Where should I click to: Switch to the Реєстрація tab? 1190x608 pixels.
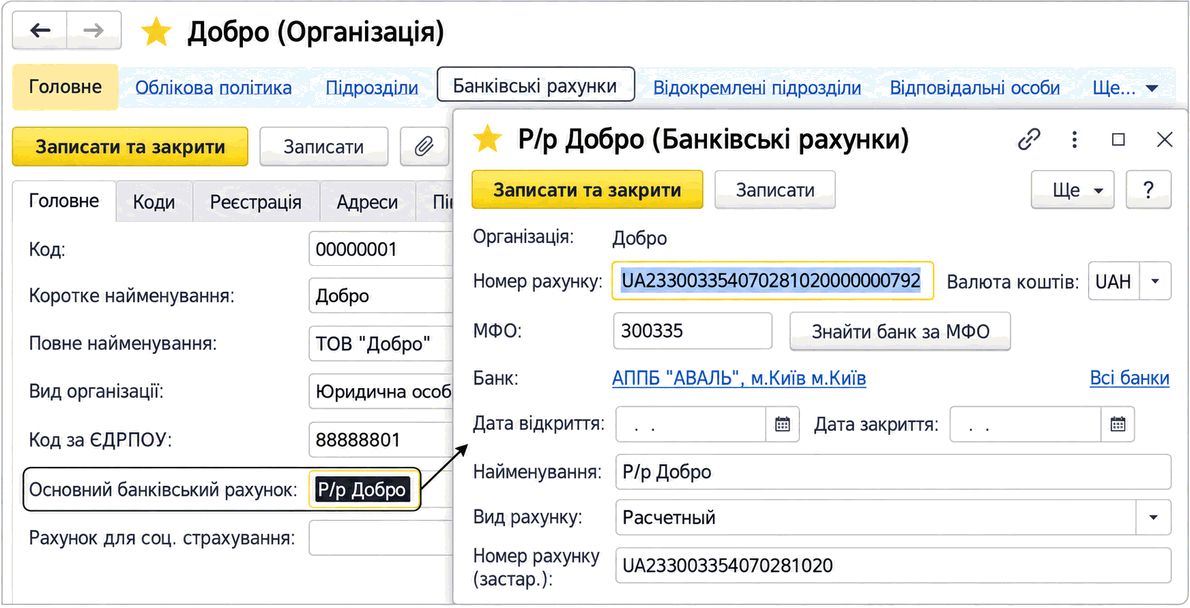(256, 202)
